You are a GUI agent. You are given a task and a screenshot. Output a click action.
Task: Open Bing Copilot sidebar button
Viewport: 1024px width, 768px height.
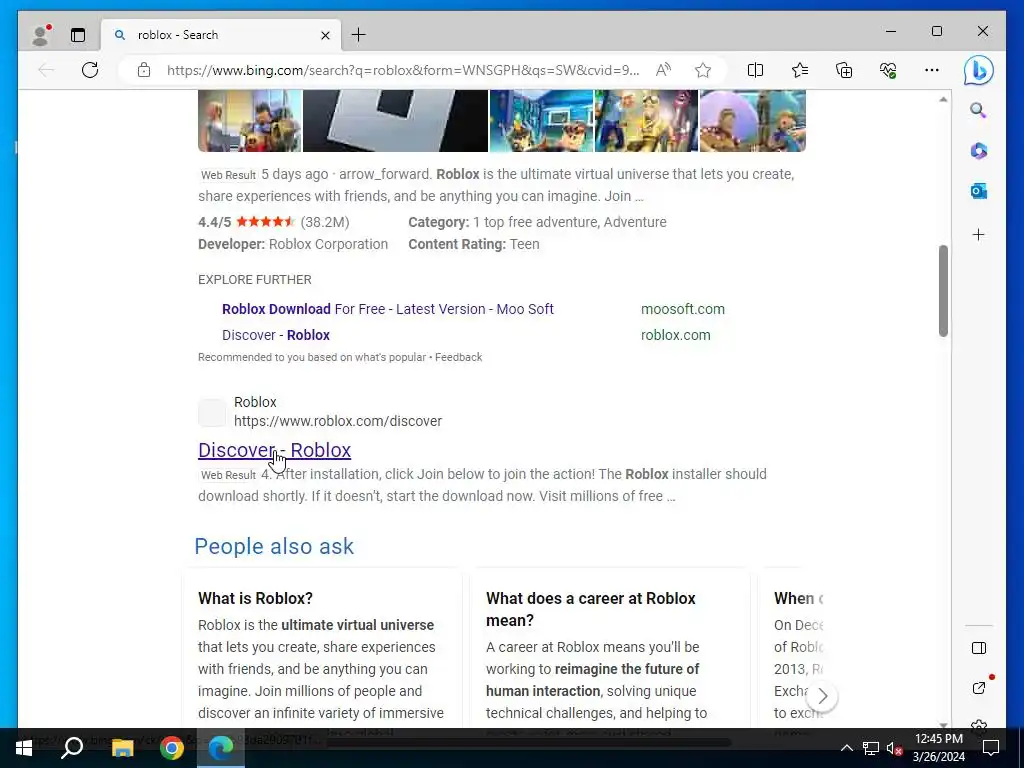[x=978, y=71]
